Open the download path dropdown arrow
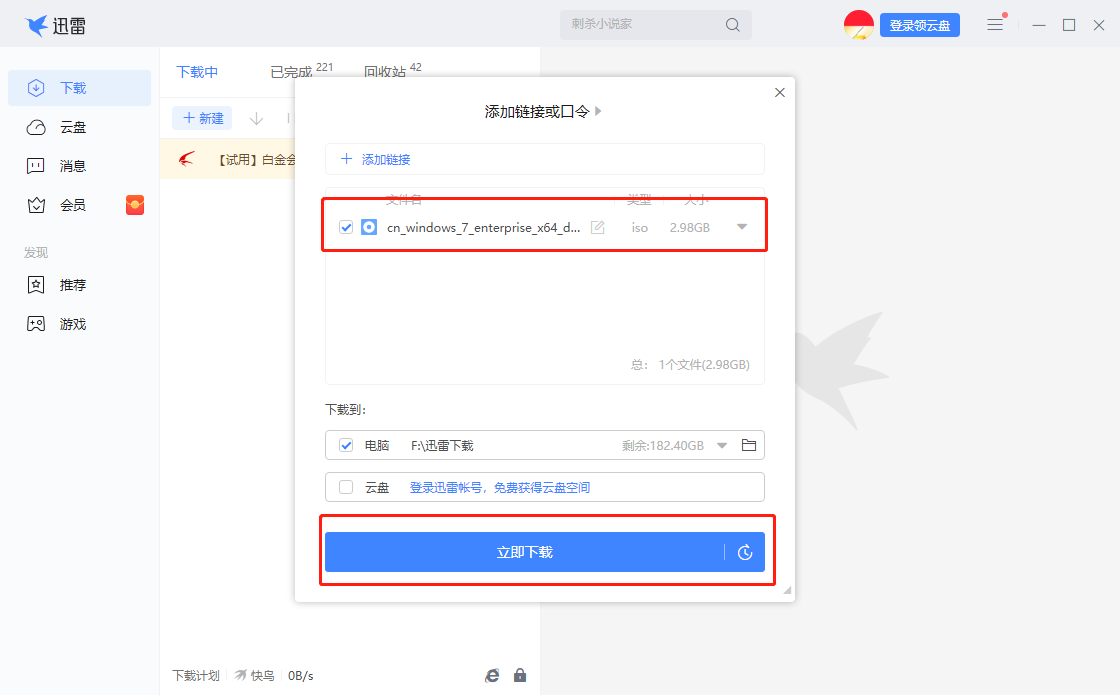1120x695 pixels. point(722,446)
